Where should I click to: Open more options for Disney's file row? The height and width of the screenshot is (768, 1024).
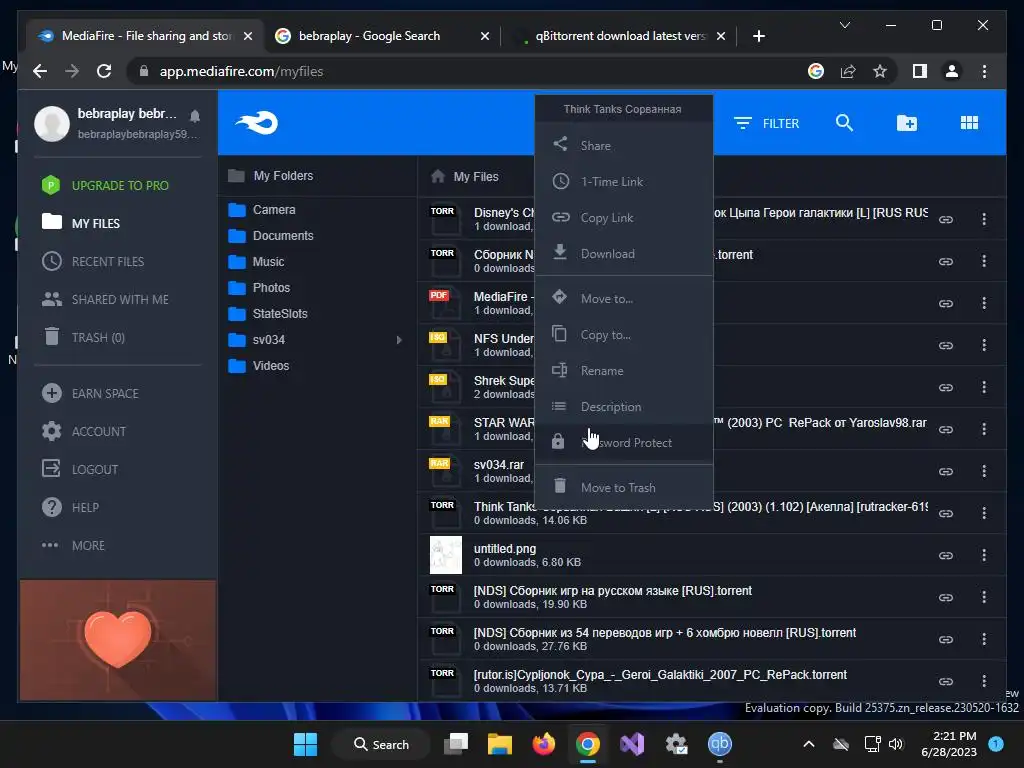click(x=984, y=219)
